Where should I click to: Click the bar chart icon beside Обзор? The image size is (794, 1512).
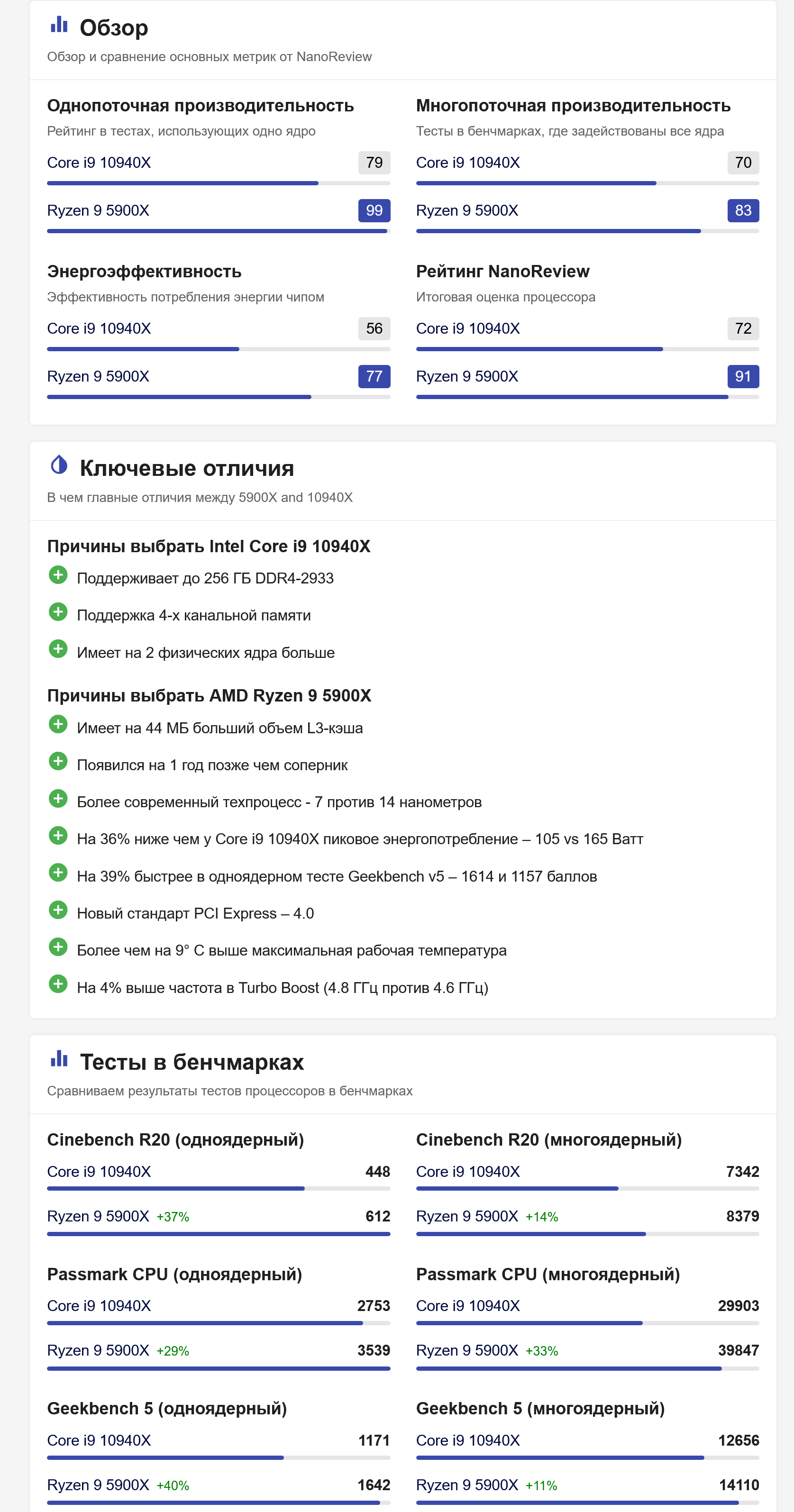pyautogui.click(x=59, y=25)
